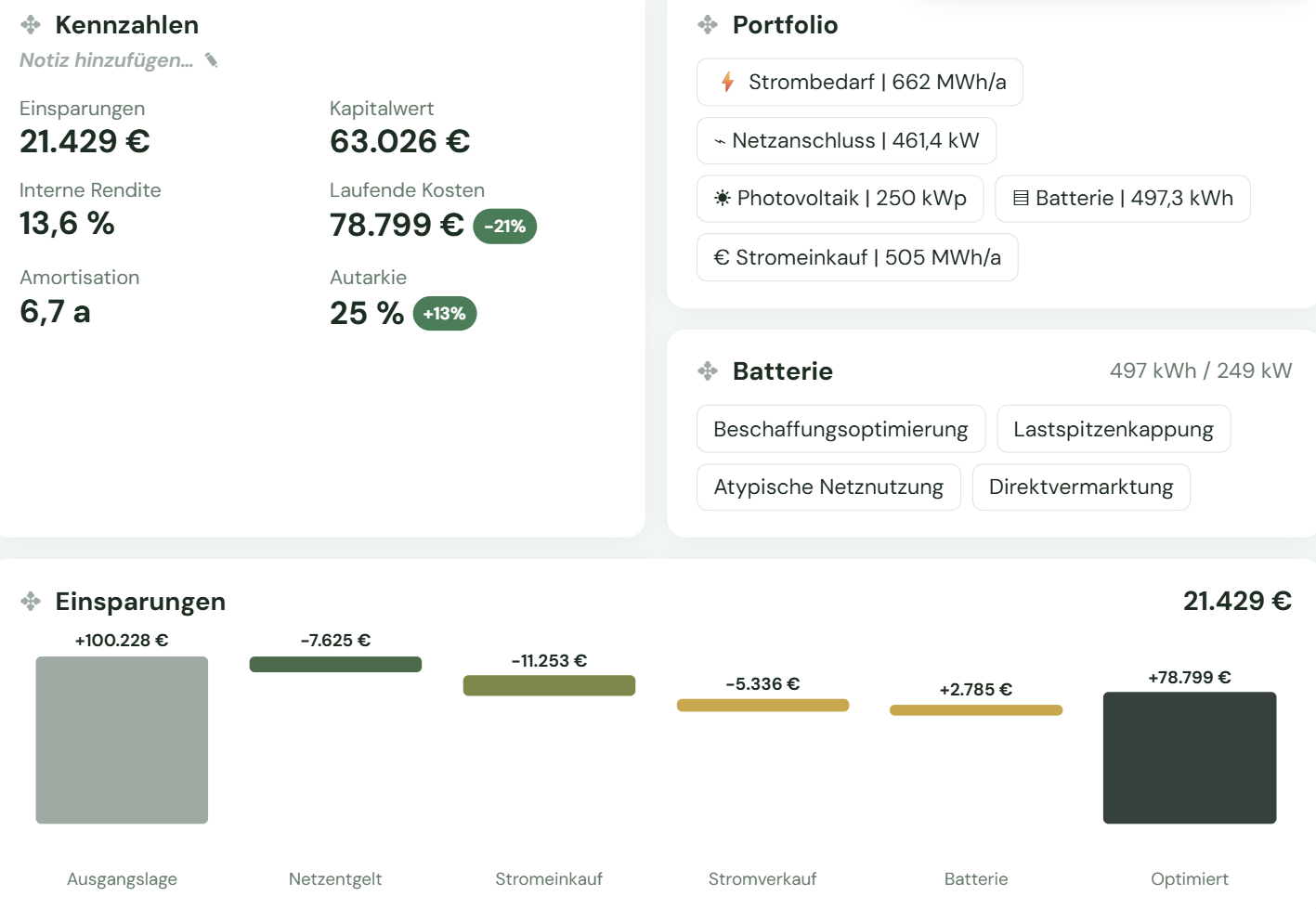The height and width of the screenshot is (909, 1316).
Task: Click the olive Stromeinkauf bar in chart
Action: point(549,685)
